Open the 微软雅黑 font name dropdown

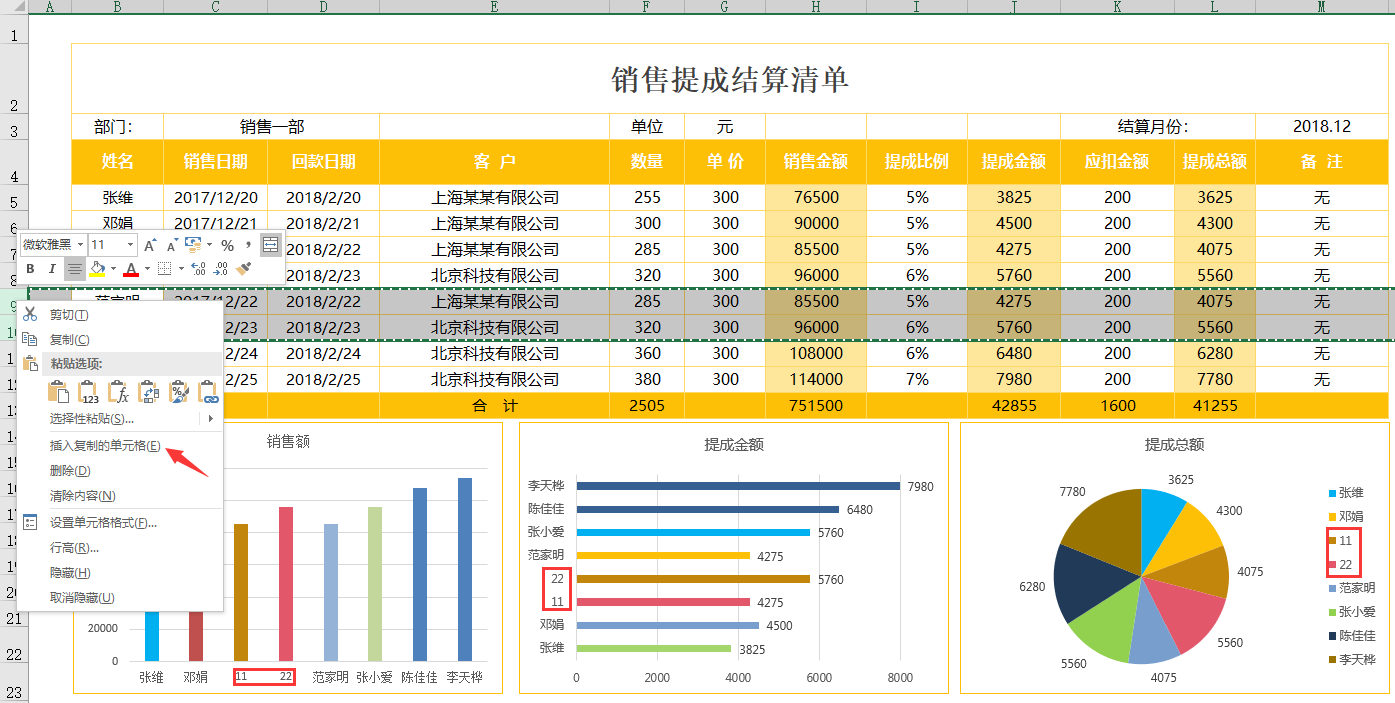pos(80,245)
